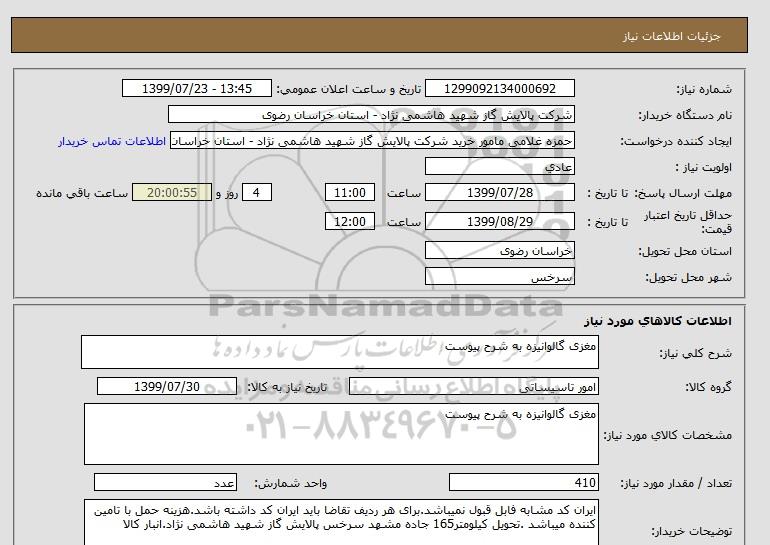Screen dimensions: 770x545
Task: Open buyer contact info link اطلاعات تماس خریدار
Action: coord(112,141)
